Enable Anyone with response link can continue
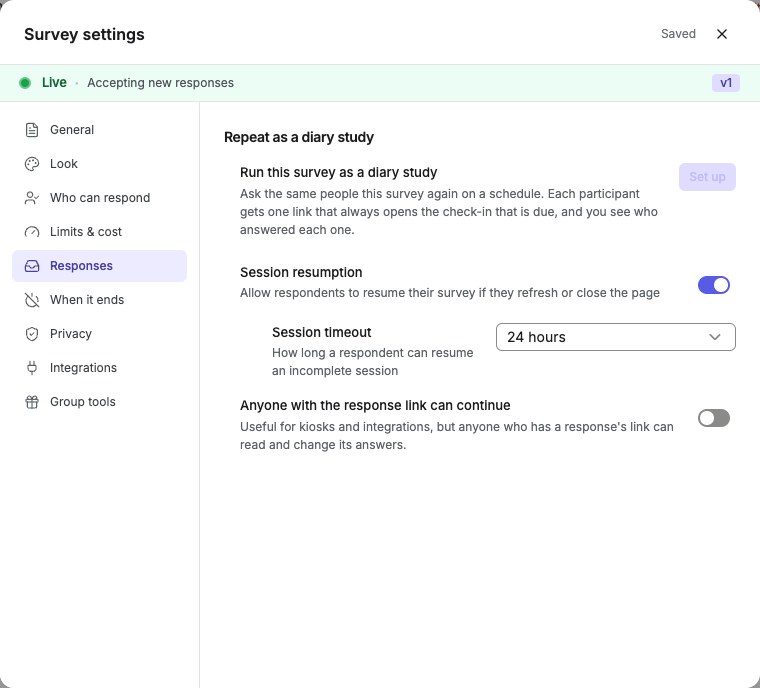The width and height of the screenshot is (760, 688). tap(713, 418)
